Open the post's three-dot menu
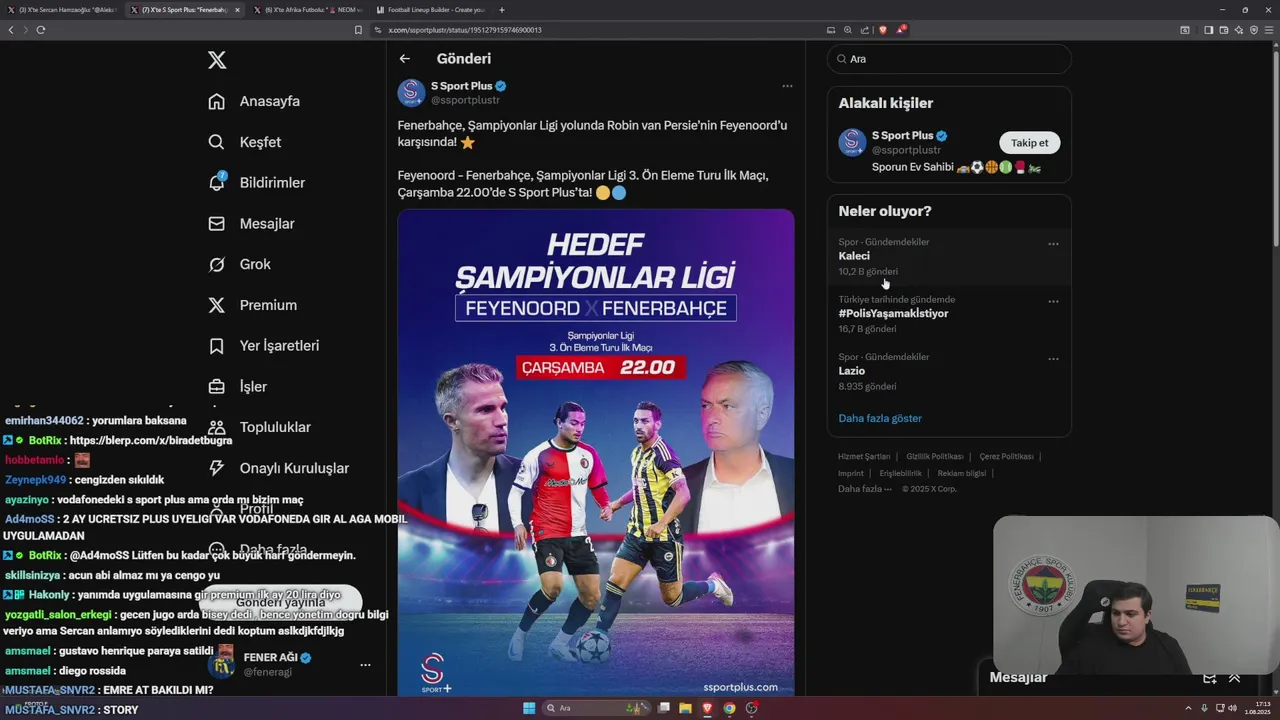This screenshot has height=720, width=1280. [787, 86]
